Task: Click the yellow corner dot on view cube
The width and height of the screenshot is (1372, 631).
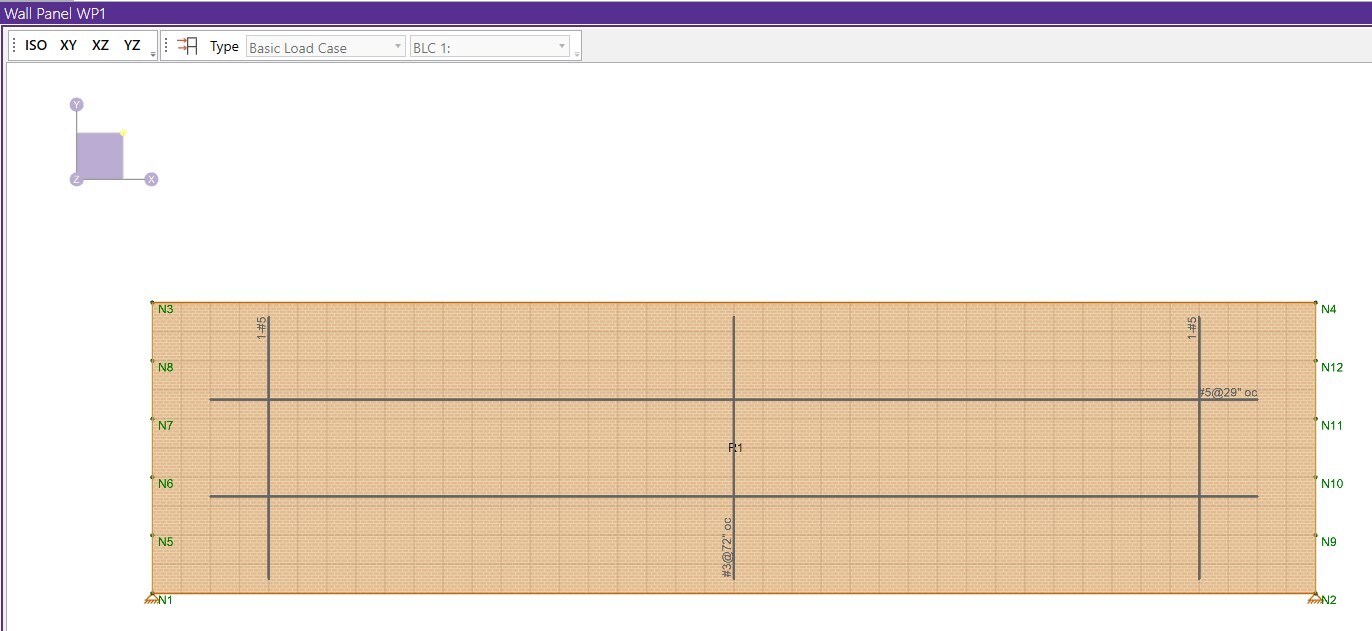Action: [123, 132]
